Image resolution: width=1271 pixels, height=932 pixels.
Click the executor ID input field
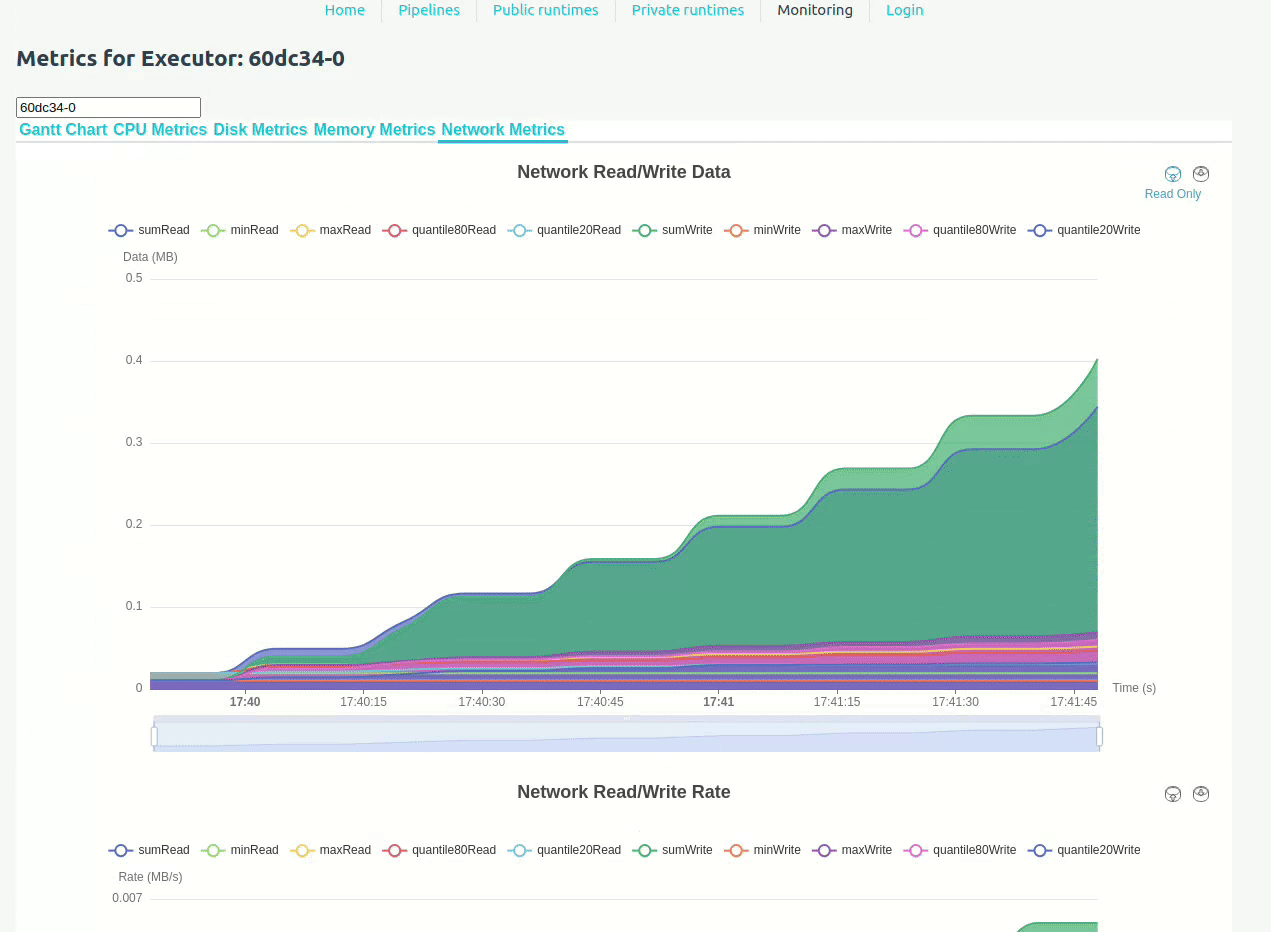point(108,107)
